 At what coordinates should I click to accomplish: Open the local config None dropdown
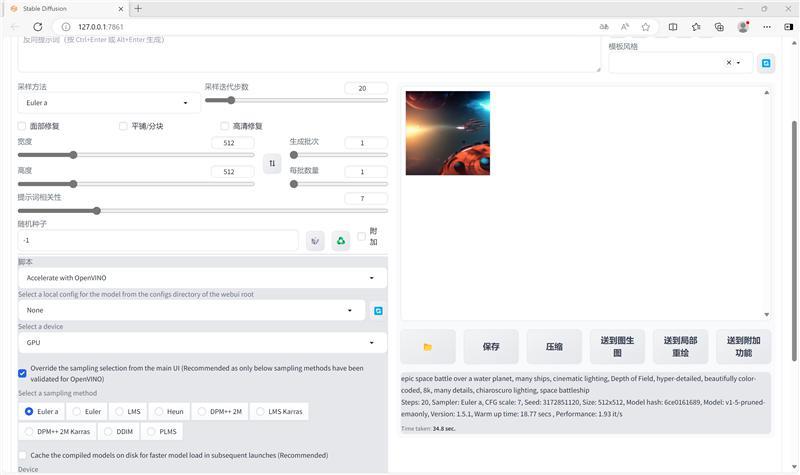coord(191,310)
